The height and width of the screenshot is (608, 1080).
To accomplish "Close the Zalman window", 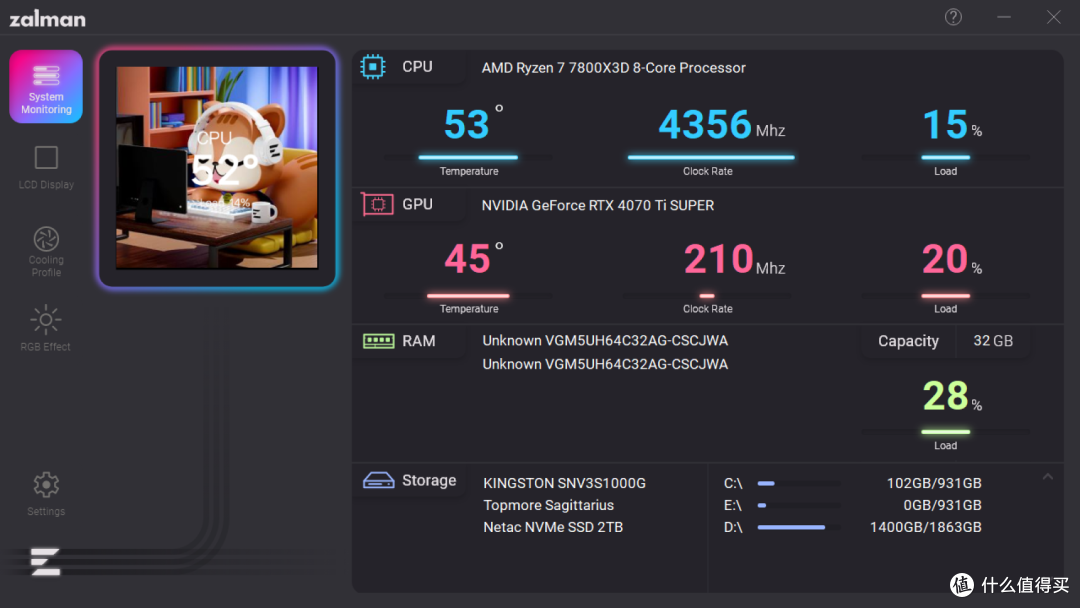I will click(1054, 17).
